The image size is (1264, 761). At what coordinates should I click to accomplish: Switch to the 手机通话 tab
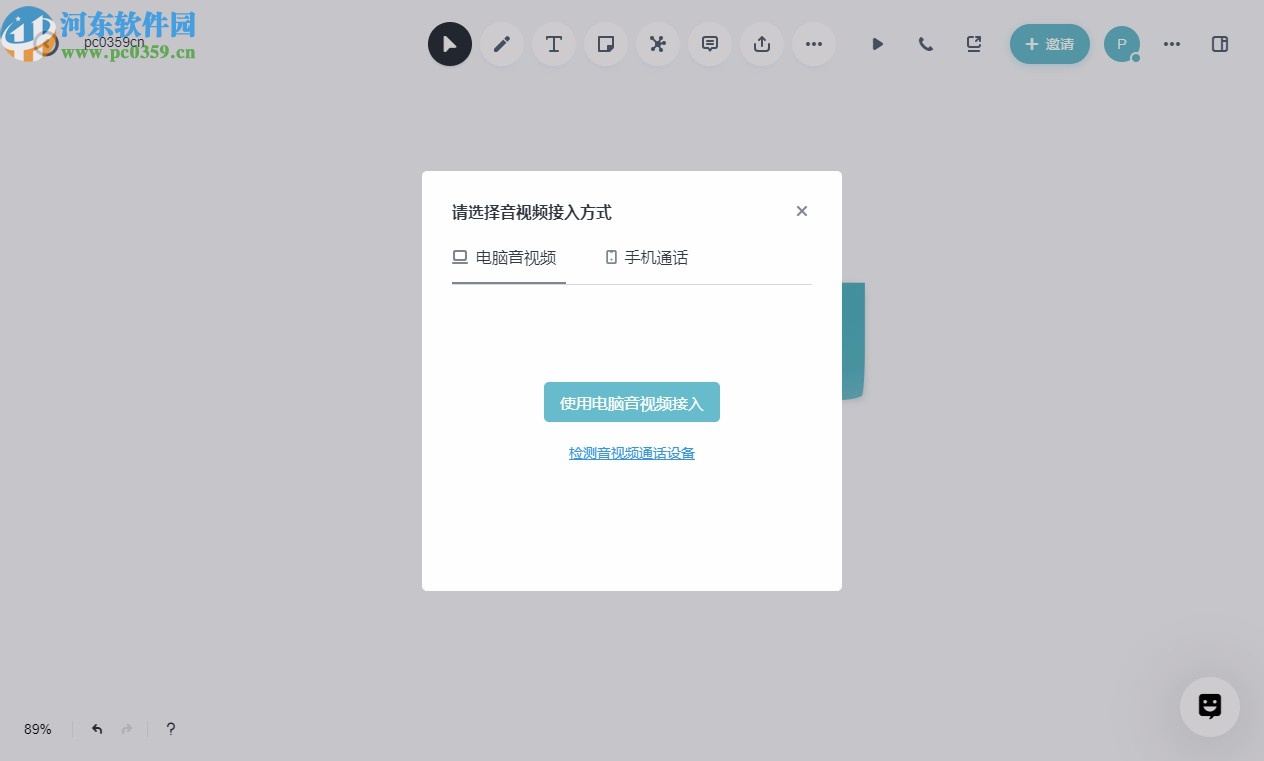647,257
